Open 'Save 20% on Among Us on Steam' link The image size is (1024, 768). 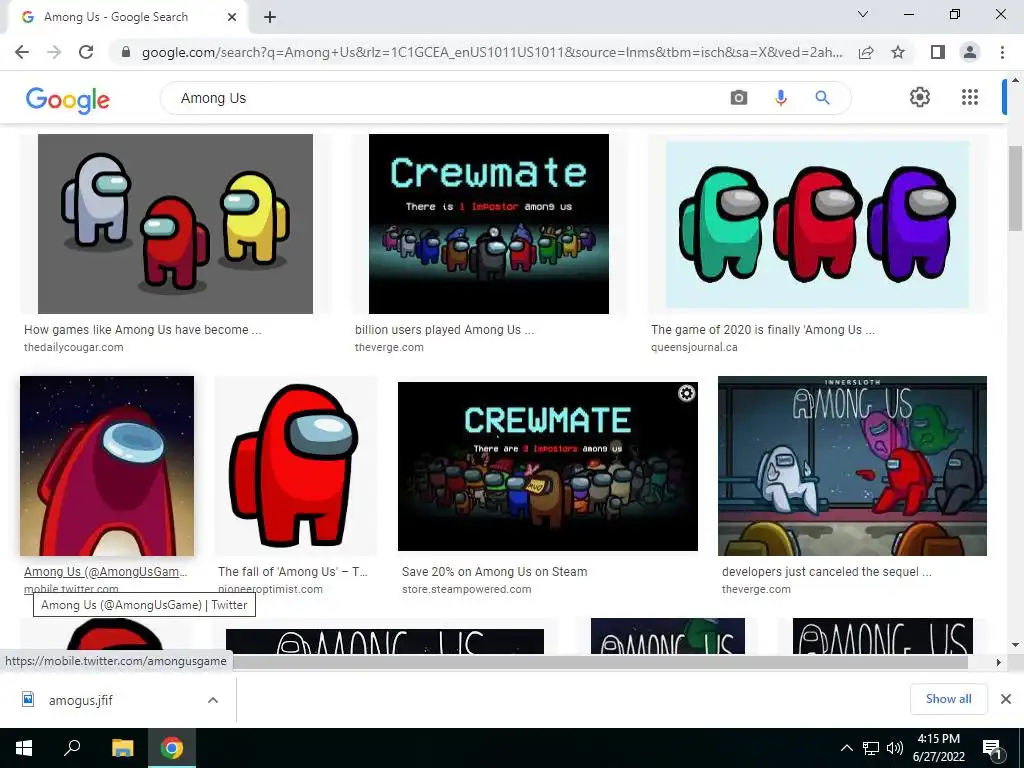click(494, 571)
